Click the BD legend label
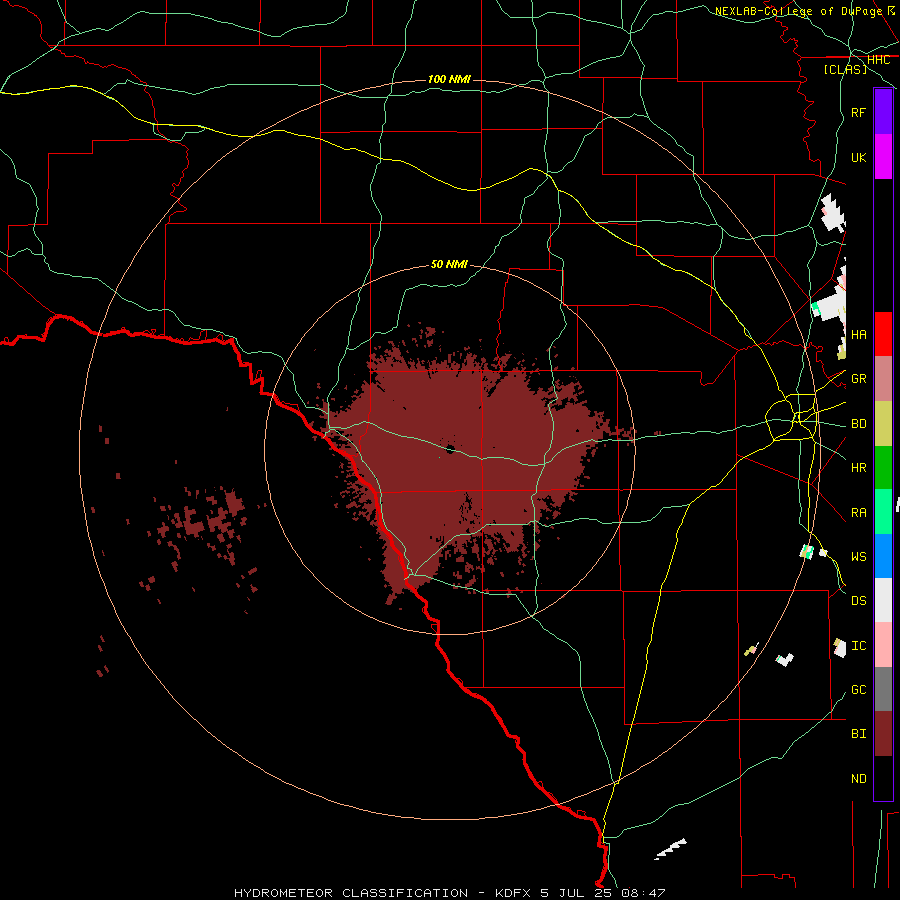The image size is (900, 900). [858, 424]
